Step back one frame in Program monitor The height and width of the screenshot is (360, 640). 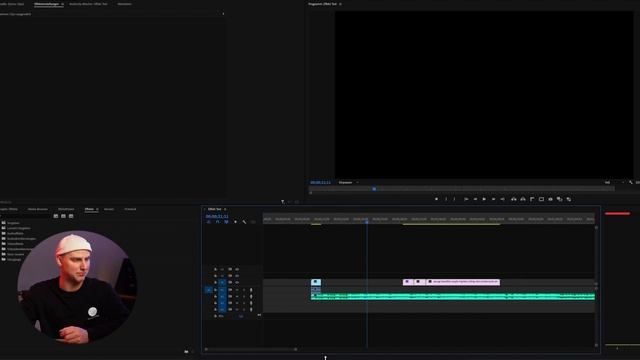tap(475, 199)
